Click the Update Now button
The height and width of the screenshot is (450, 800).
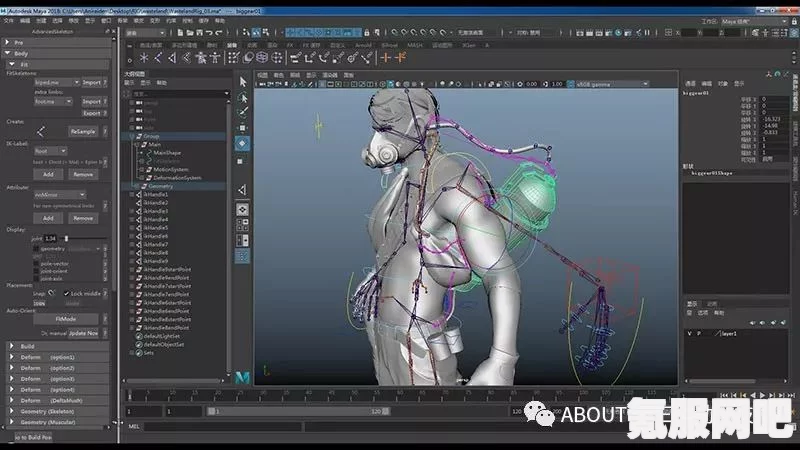click(84, 333)
